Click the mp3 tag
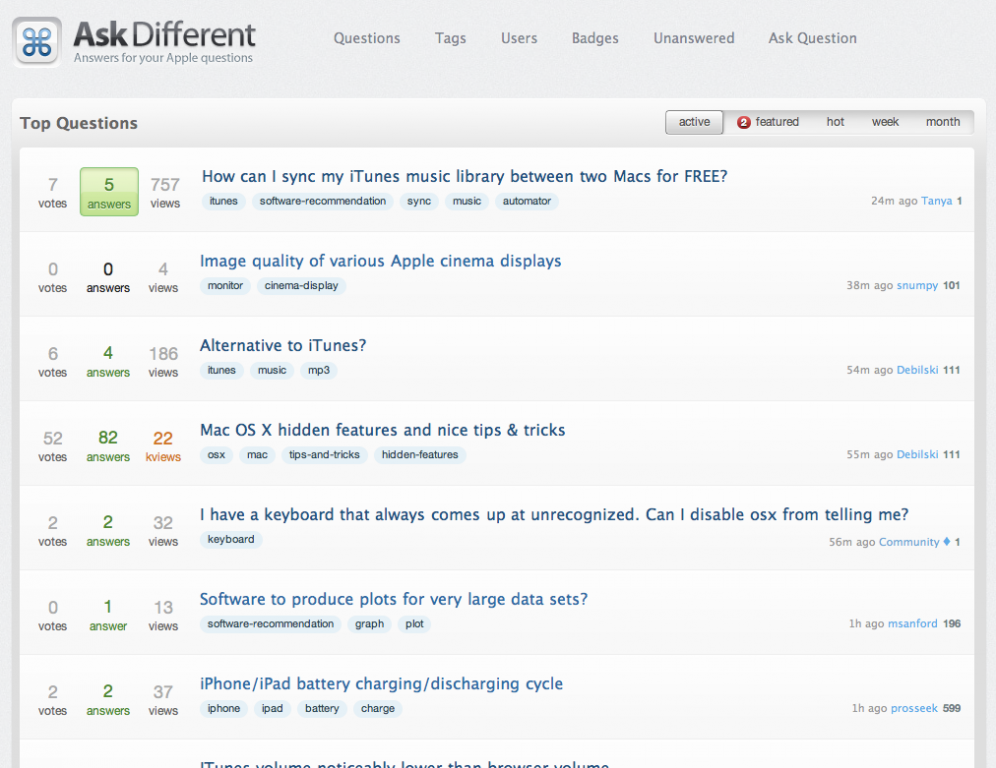This screenshot has width=996, height=768. (x=319, y=370)
